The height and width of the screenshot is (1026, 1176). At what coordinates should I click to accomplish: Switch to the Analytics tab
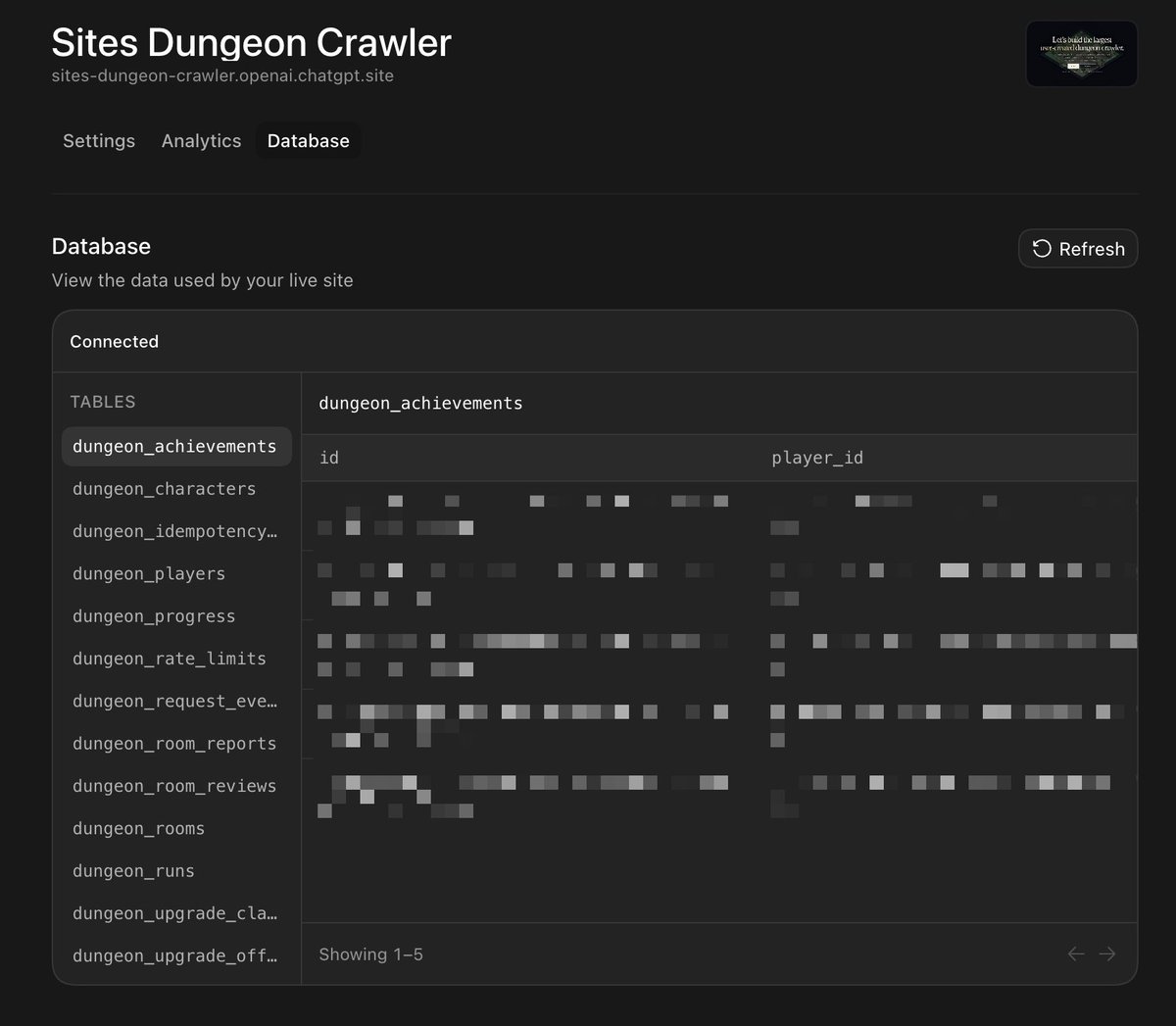tap(201, 141)
